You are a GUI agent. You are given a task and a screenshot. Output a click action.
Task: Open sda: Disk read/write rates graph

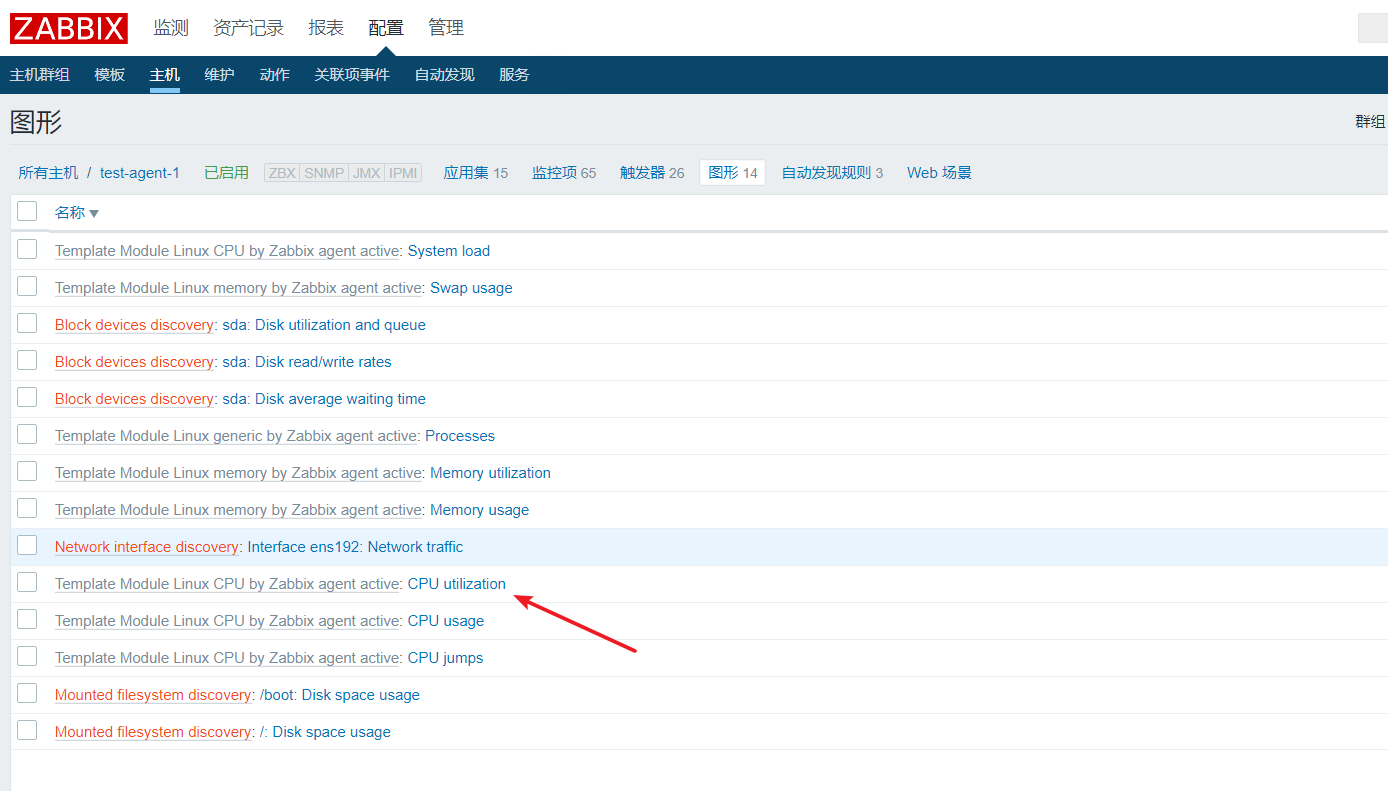click(x=307, y=362)
